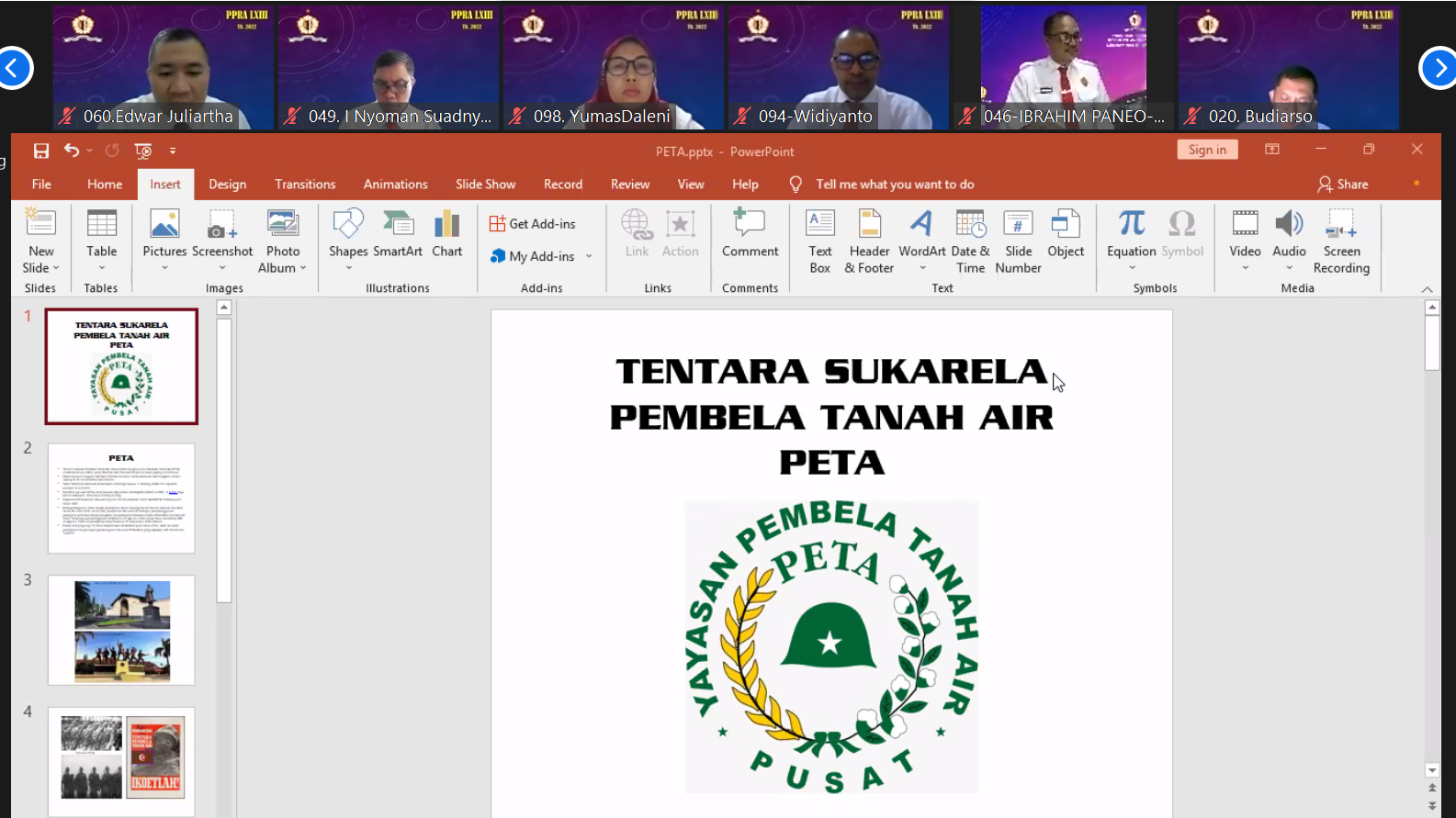The width and height of the screenshot is (1456, 818).
Task: Insert a Table from the ribbon
Action: [101, 234]
